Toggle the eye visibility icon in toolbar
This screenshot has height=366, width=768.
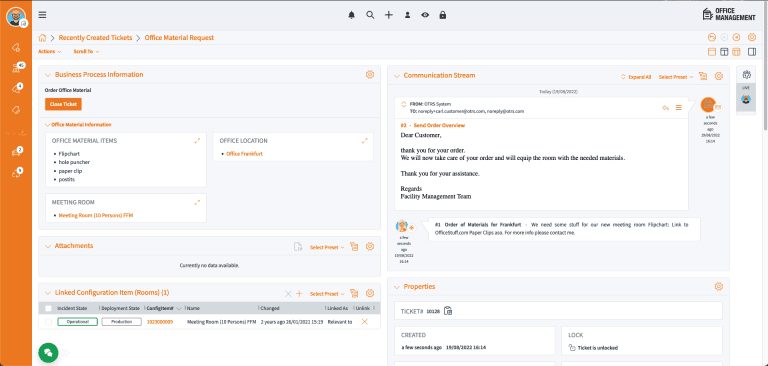[x=425, y=15]
